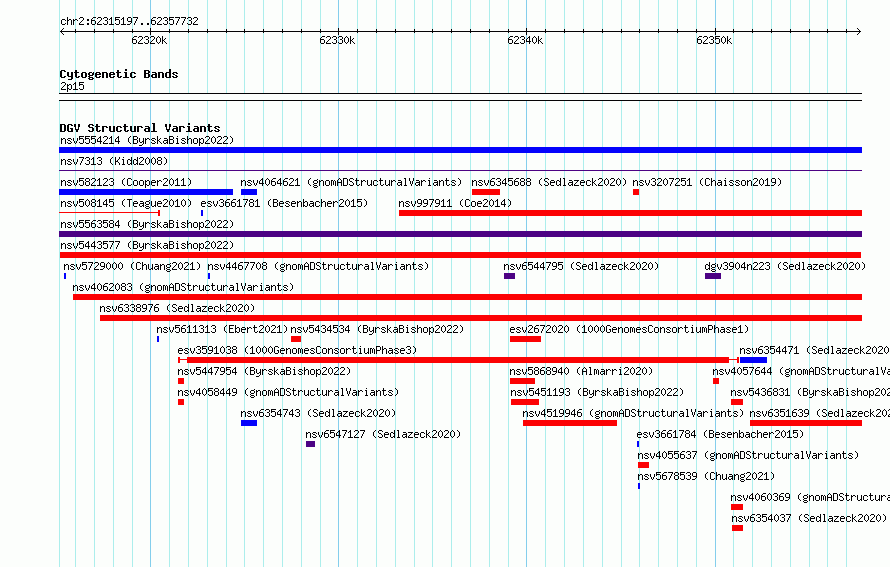Click the red bar under esv2672020
The width and height of the screenshot is (890, 567).
(526, 339)
